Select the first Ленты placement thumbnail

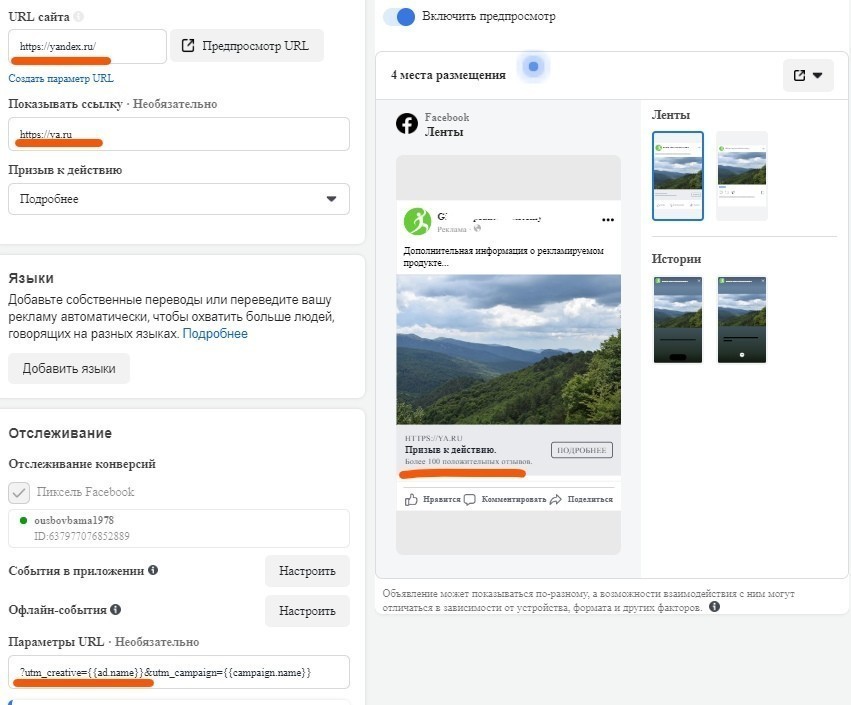(x=678, y=176)
